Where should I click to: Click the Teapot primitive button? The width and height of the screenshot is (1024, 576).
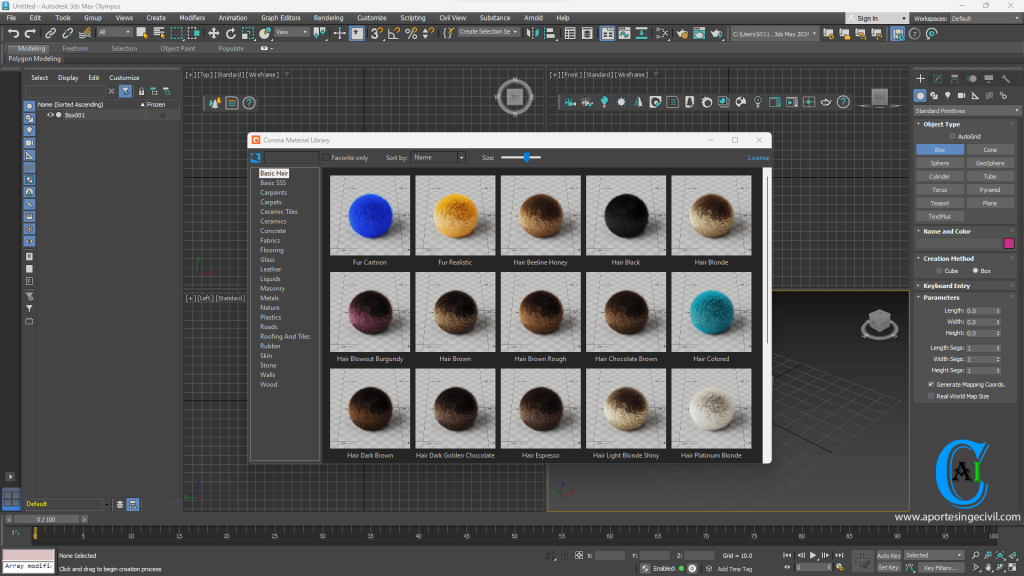tap(940, 203)
